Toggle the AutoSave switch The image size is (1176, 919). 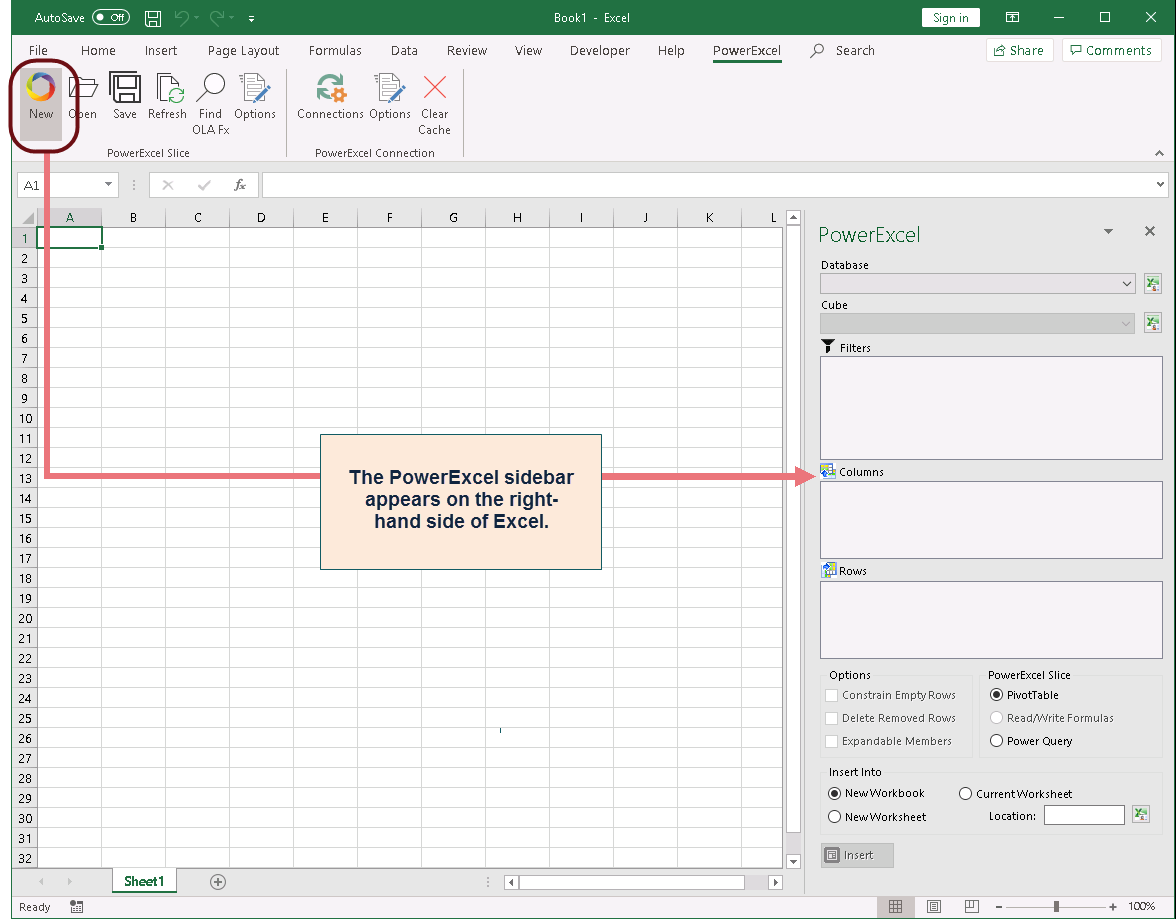pyautogui.click(x=111, y=17)
